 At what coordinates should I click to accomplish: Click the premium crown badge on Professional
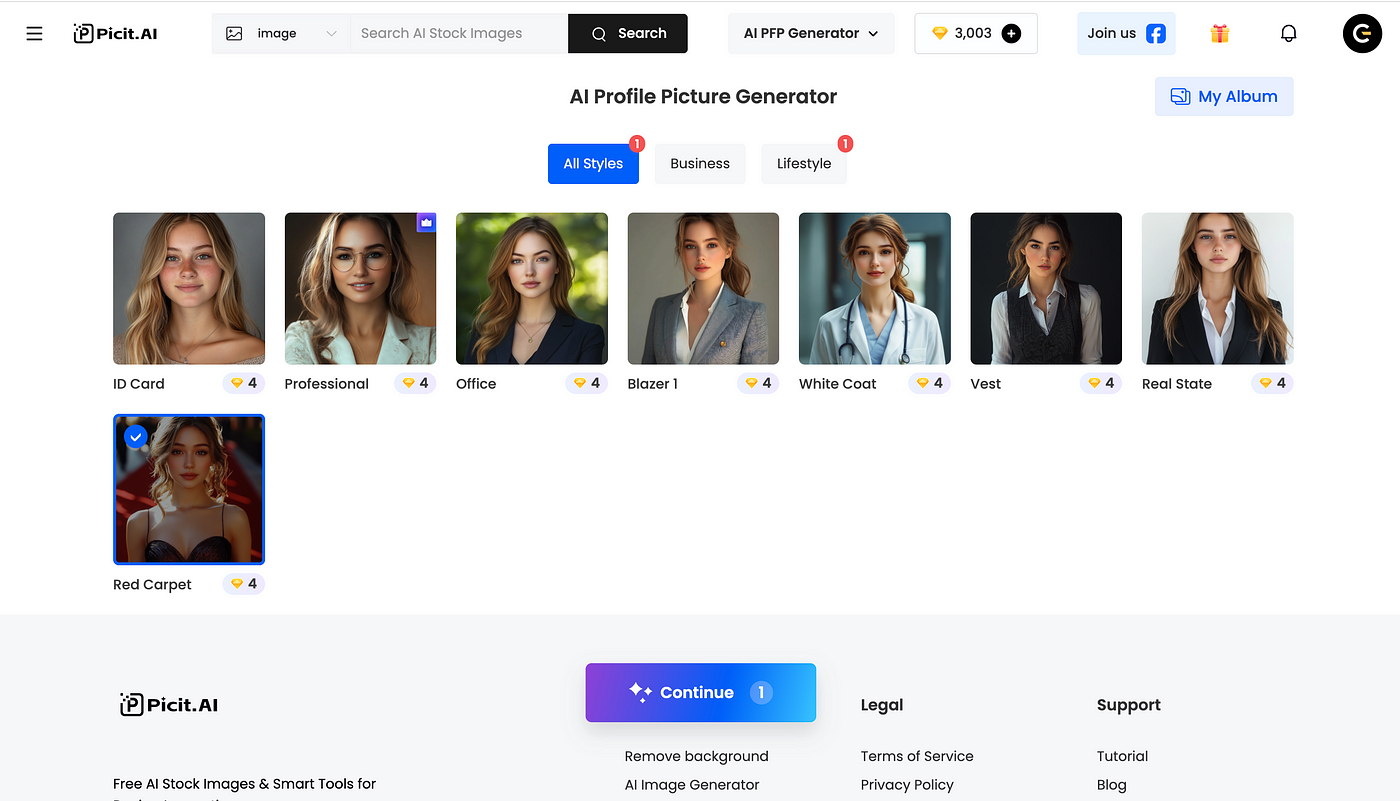(426, 223)
